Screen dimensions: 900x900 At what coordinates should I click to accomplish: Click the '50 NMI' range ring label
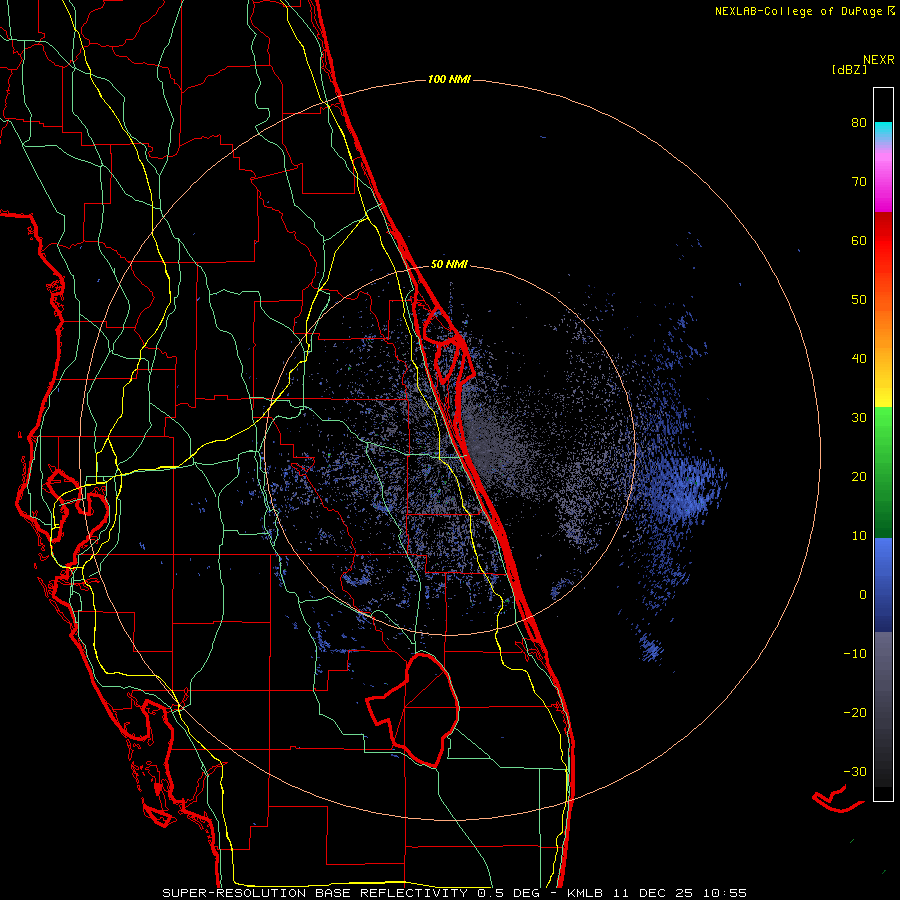click(449, 265)
